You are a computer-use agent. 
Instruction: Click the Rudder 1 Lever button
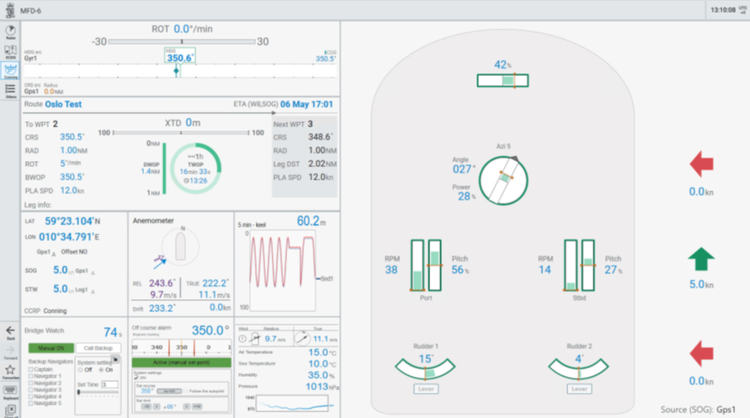click(426, 389)
